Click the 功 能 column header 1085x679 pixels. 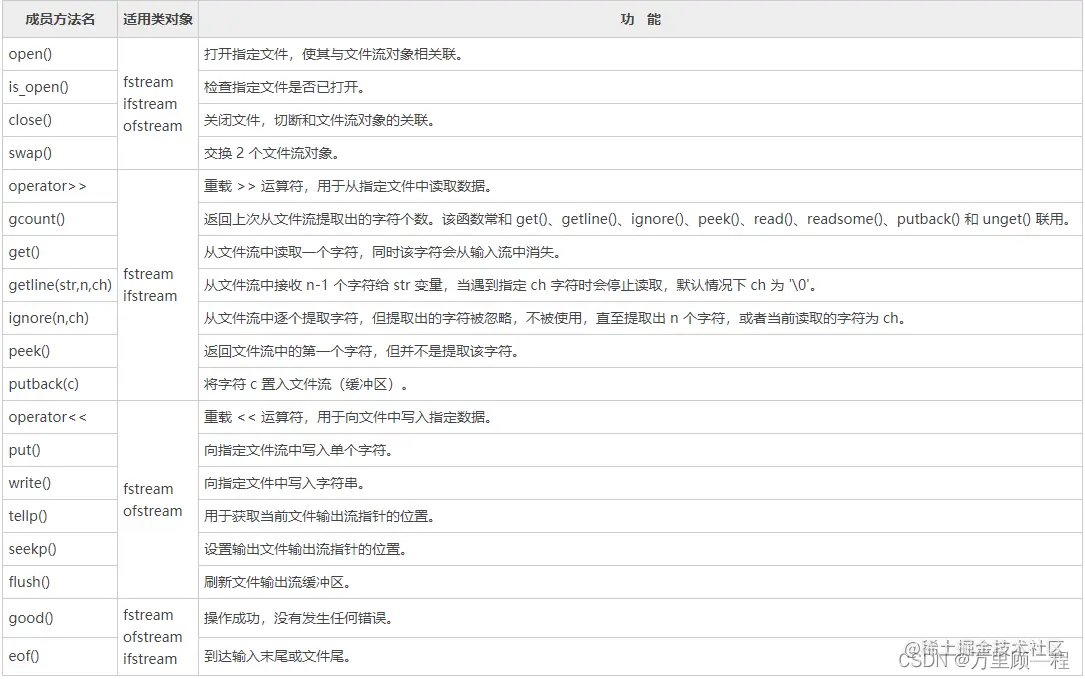[x=640, y=19]
